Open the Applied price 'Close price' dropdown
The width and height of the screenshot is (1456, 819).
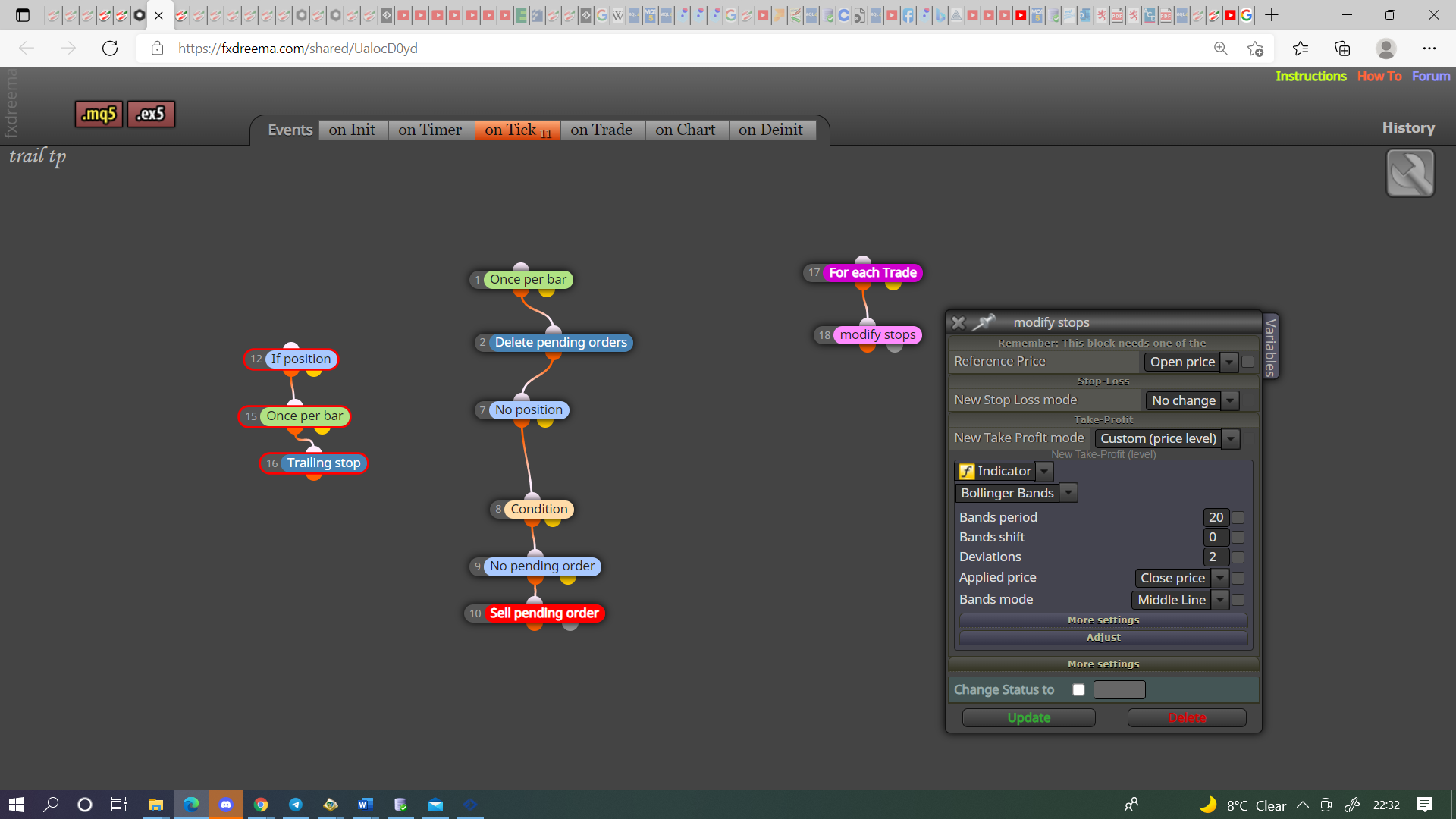[x=1181, y=579]
